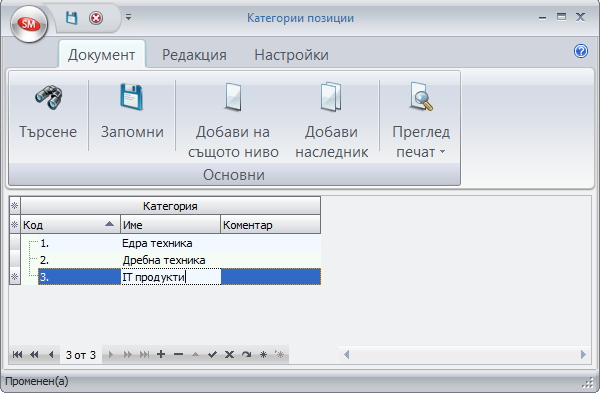Toggle Код column ascending sort arrow
This screenshot has width=600, height=393.
(109, 224)
